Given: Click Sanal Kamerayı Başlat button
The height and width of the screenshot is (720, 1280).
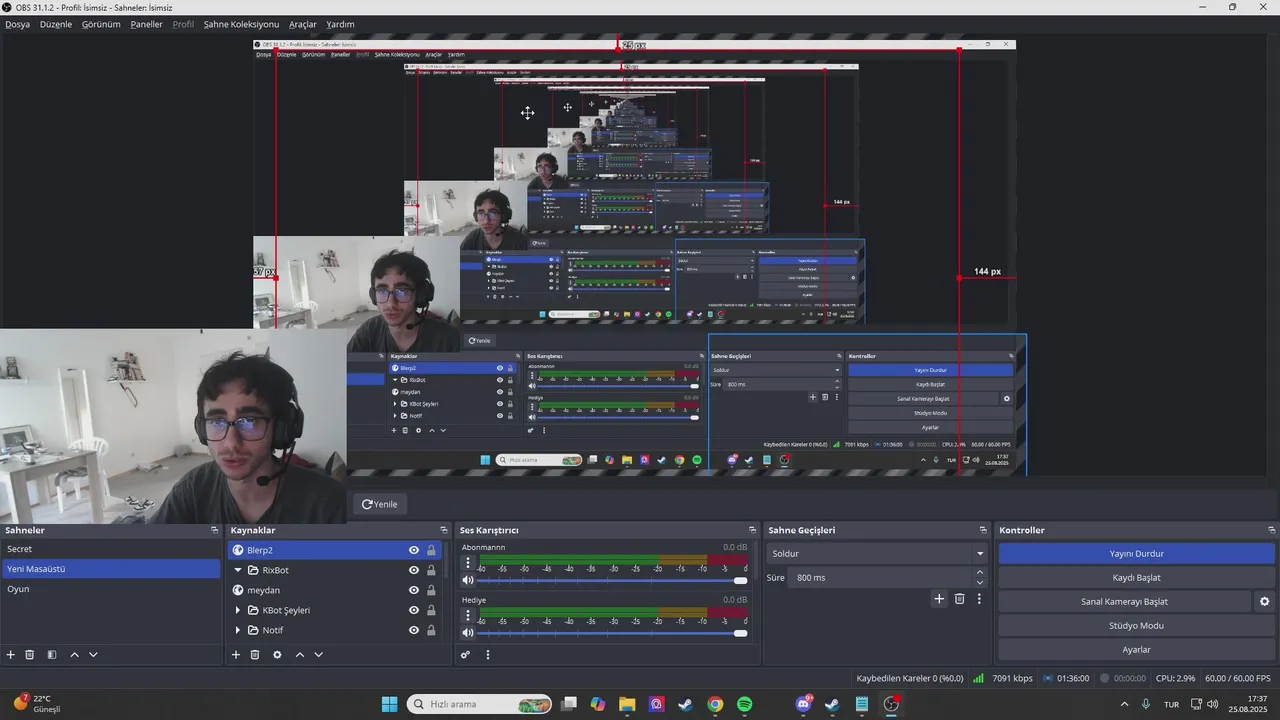Looking at the screenshot, I should (x=1124, y=602).
